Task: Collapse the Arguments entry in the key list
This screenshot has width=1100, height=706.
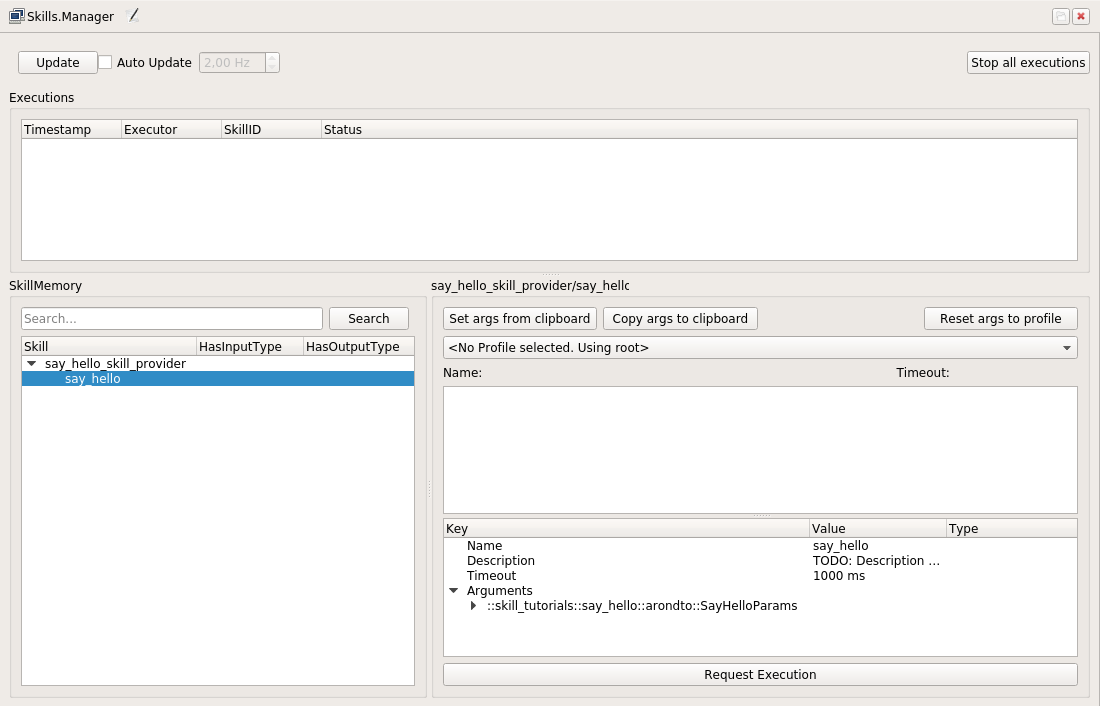Action: pyautogui.click(x=454, y=590)
